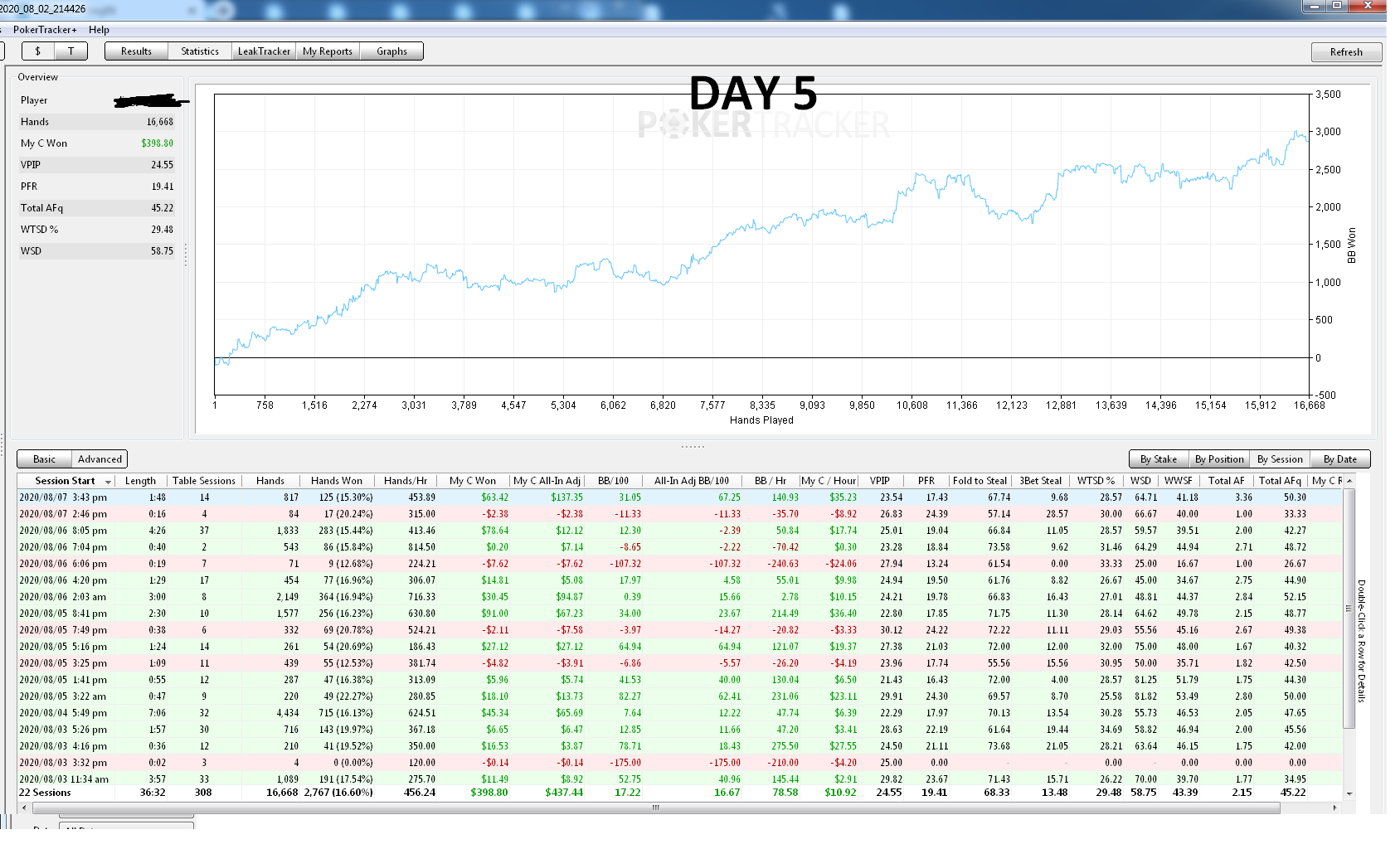Viewport: 1400px width, 849px height.
Task: Click the table scroll down arrow
Action: 1349,793
